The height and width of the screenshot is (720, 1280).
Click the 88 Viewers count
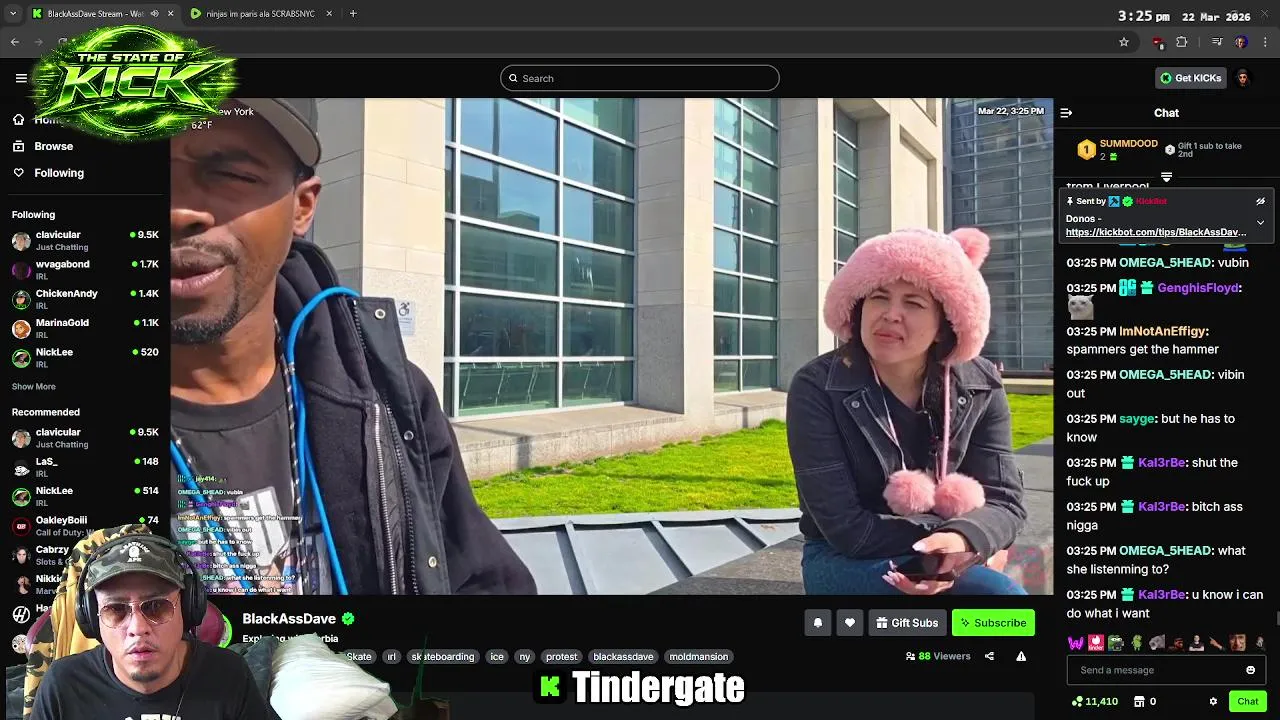pyautogui.click(x=938, y=656)
